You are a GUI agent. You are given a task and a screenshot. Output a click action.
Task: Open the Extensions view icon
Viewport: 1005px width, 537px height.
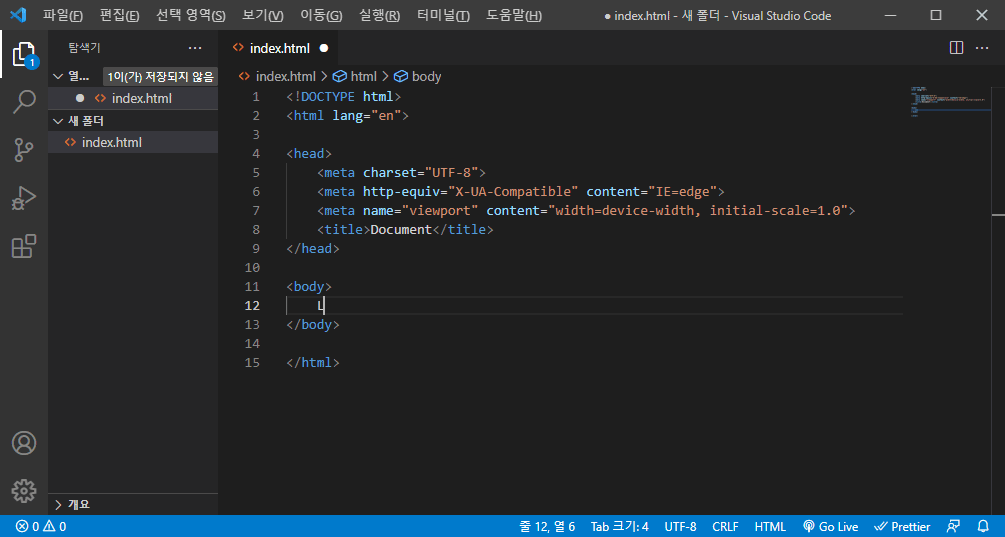(x=24, y=246)
